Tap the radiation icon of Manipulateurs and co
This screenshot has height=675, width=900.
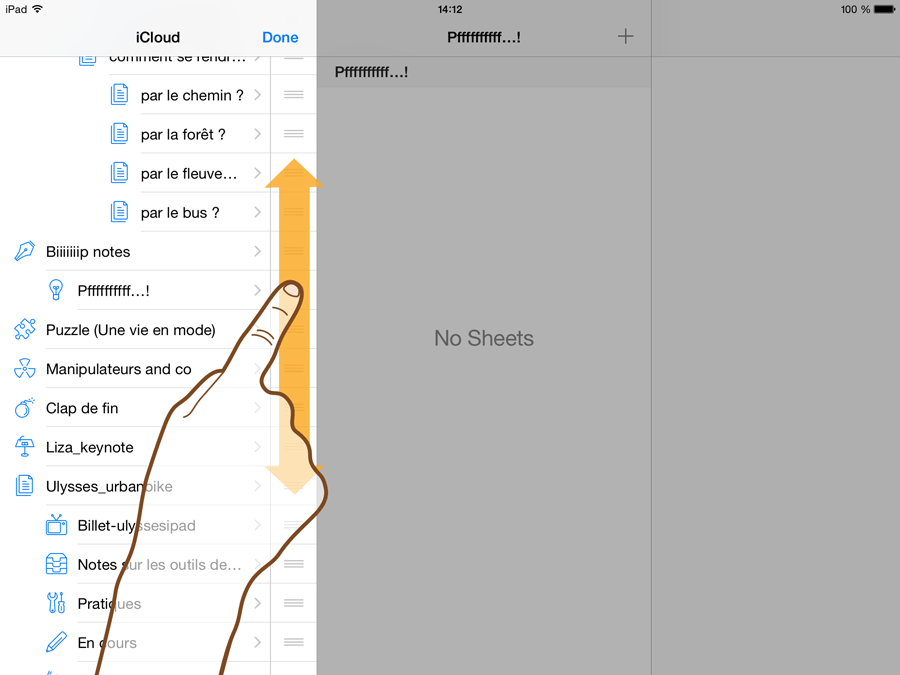[24, 368]
